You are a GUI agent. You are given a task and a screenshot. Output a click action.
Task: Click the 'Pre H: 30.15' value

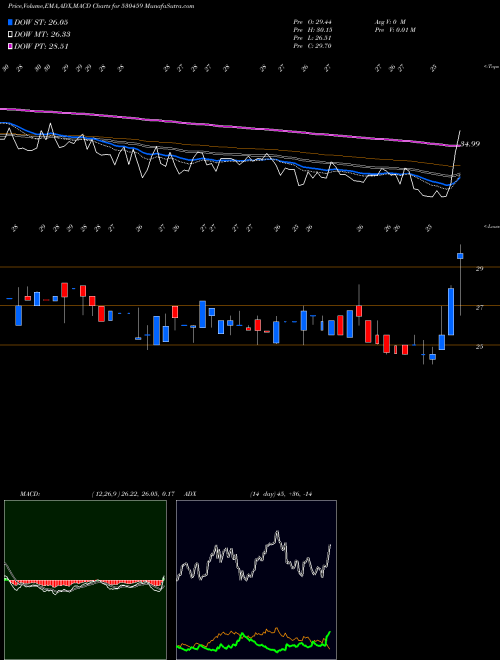pyautogui.click(x=313, y=30)
